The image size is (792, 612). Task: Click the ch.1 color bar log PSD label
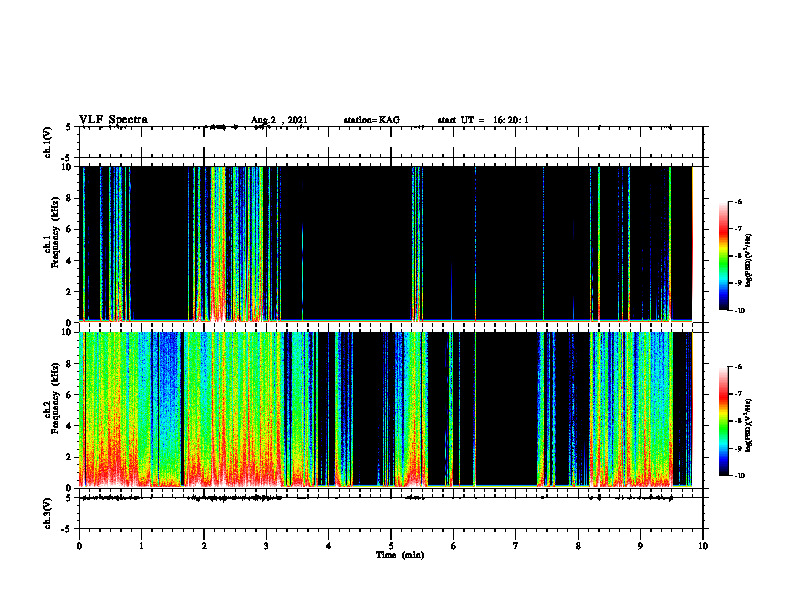point(749,261)
